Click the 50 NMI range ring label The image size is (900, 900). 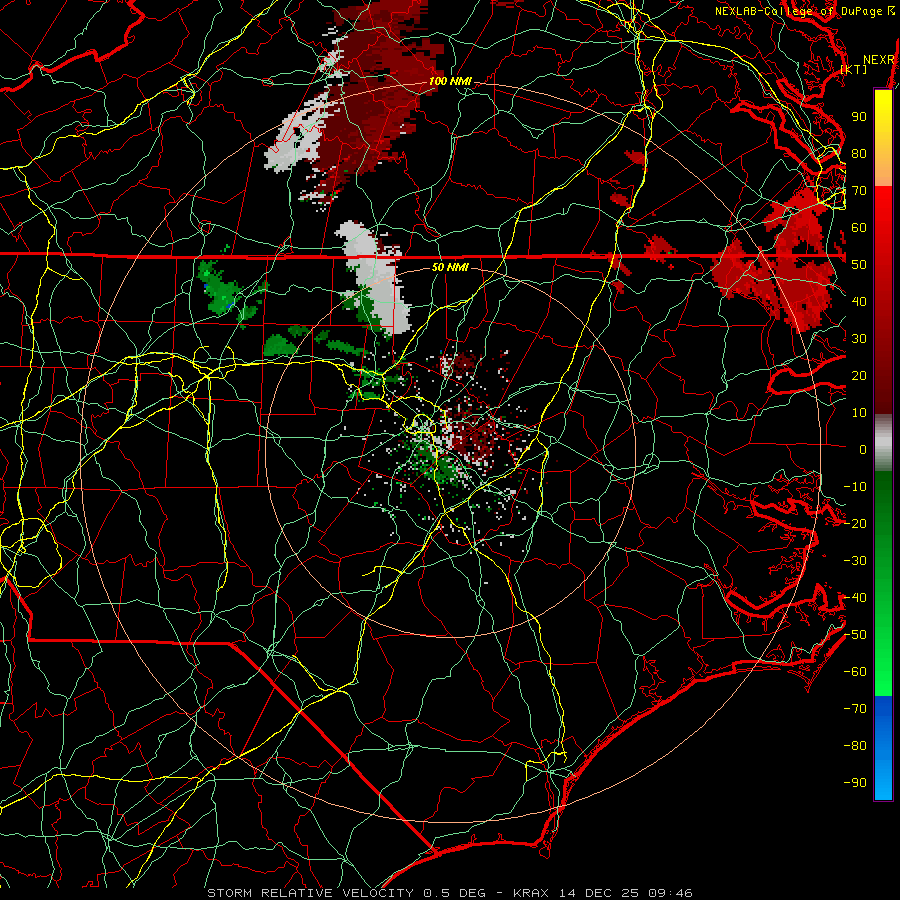450,267
